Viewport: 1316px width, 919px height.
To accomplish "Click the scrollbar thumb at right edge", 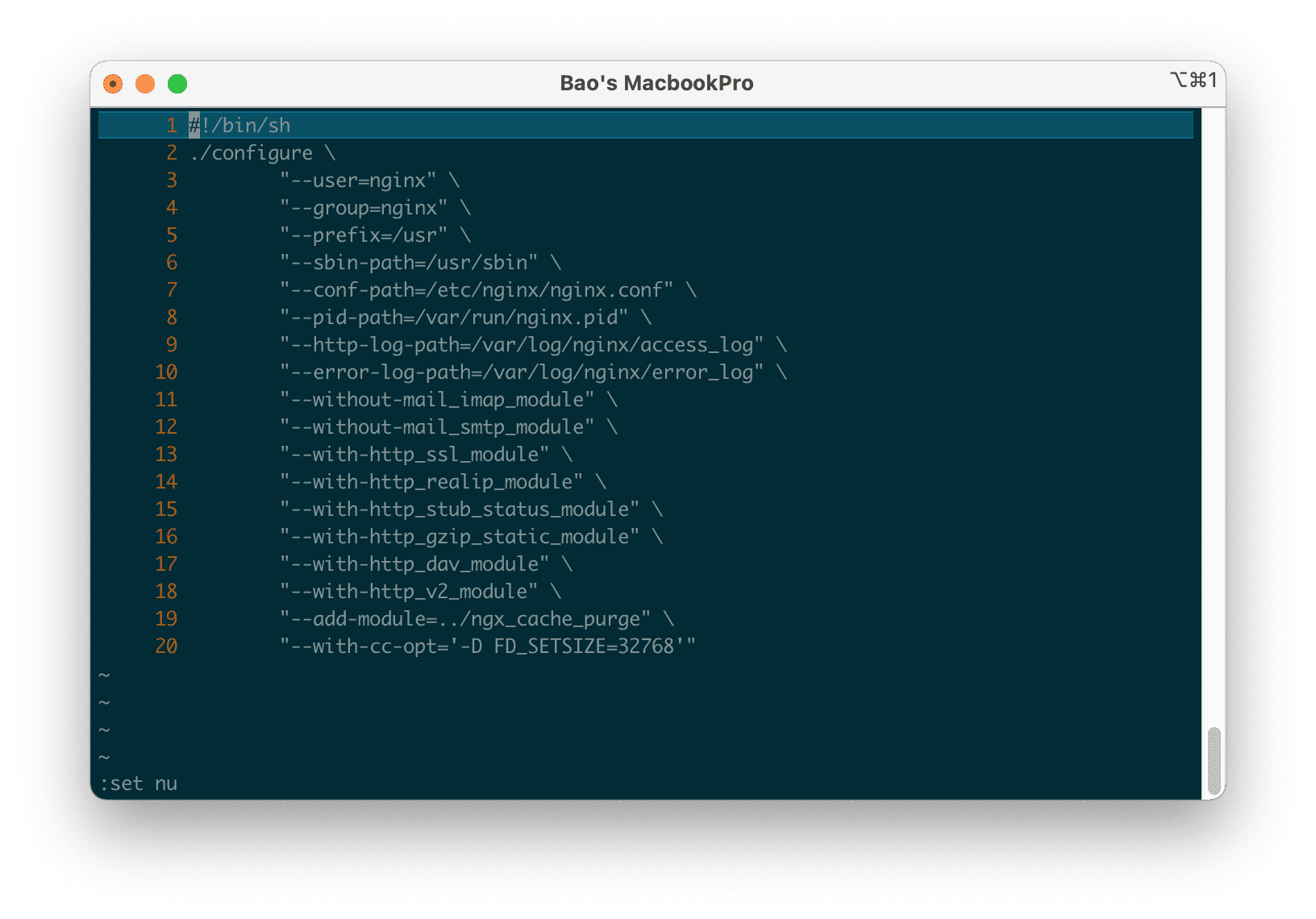I will 1214,761.
